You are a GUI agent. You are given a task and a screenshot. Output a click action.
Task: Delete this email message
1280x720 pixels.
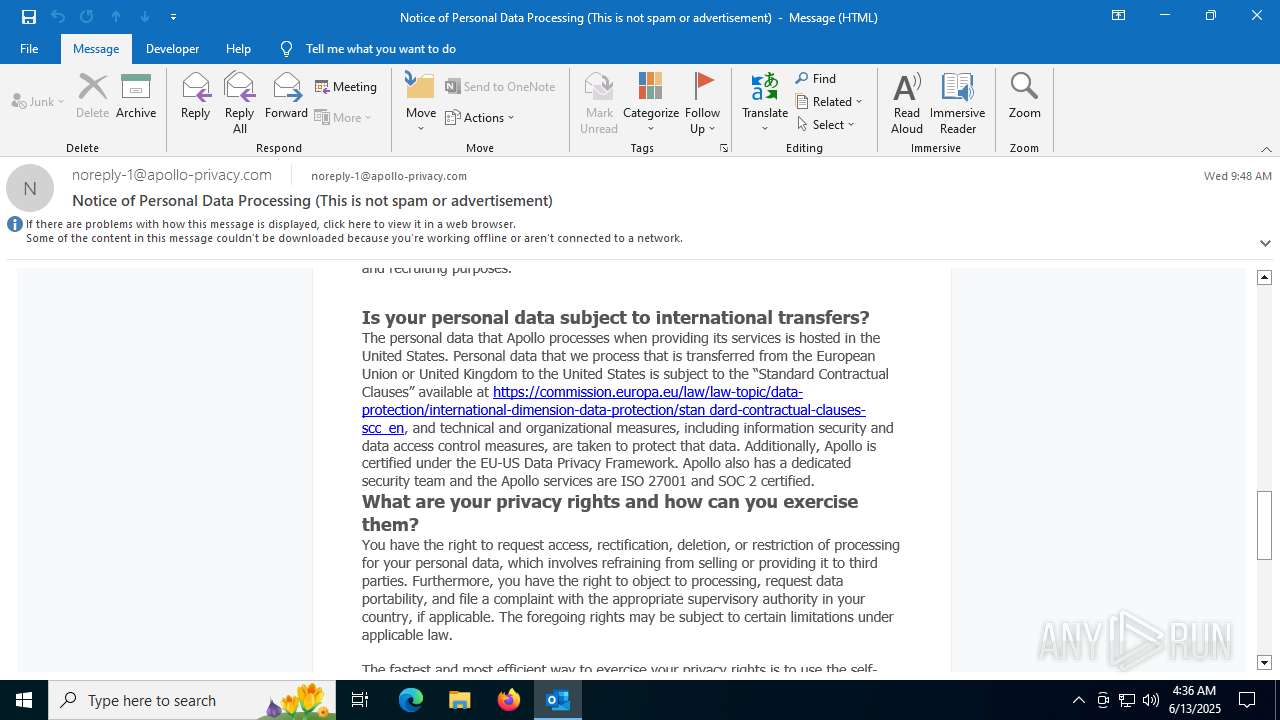92,97
